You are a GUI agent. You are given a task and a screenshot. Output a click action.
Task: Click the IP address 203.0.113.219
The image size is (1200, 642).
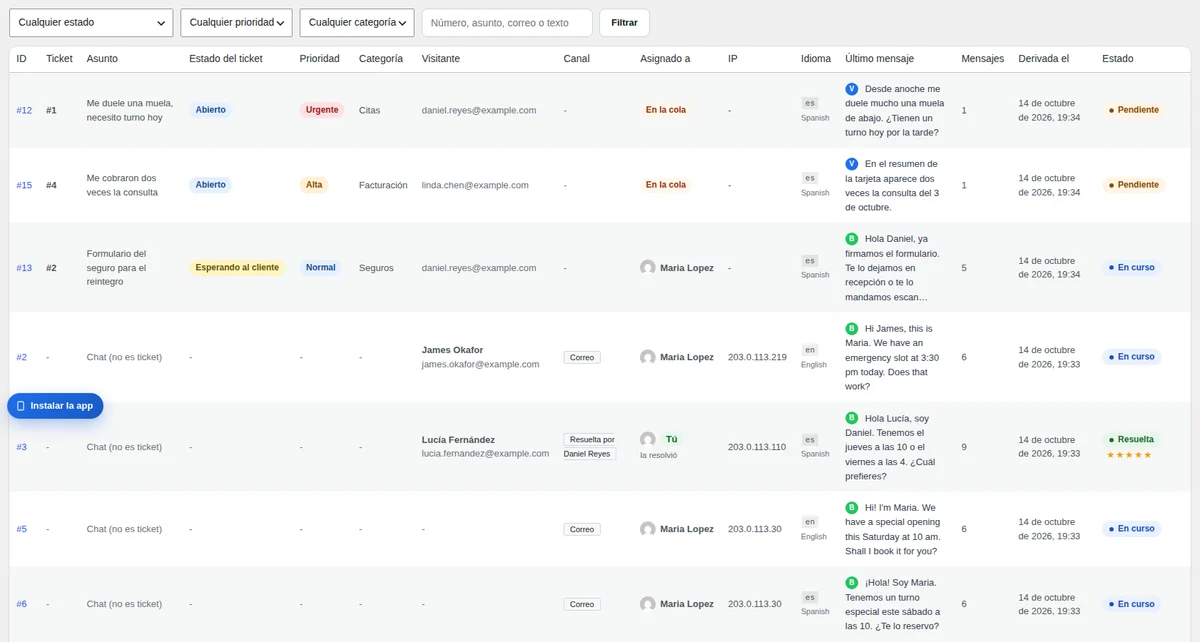coord(757,357)
